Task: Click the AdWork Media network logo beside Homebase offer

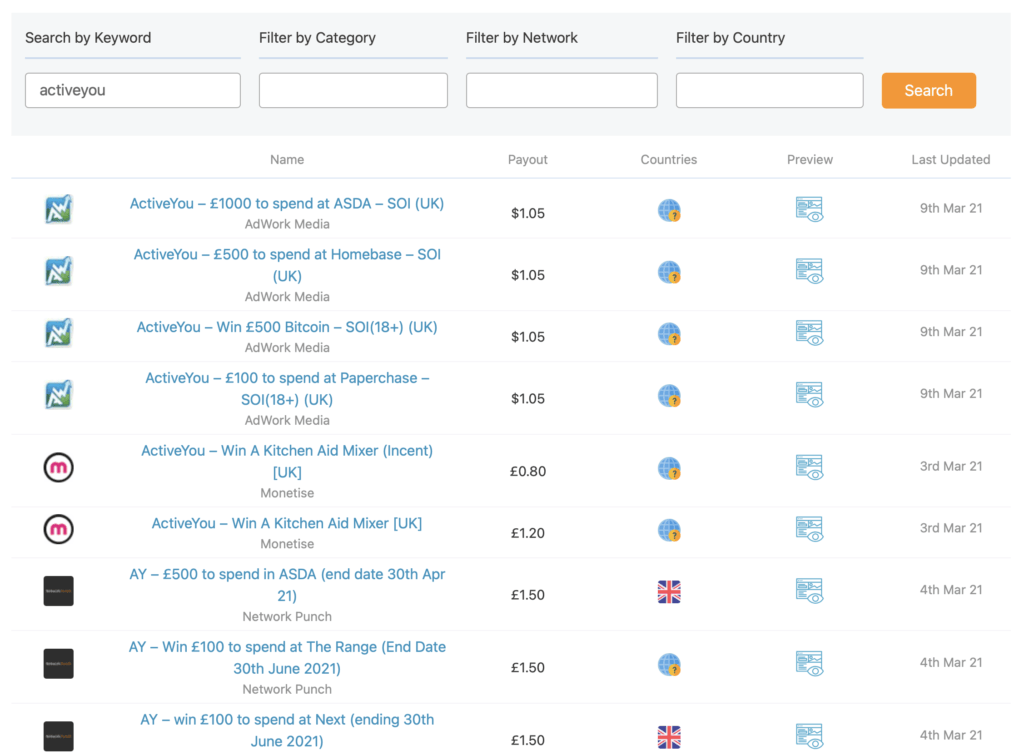Action: click(x=58, y=270)
